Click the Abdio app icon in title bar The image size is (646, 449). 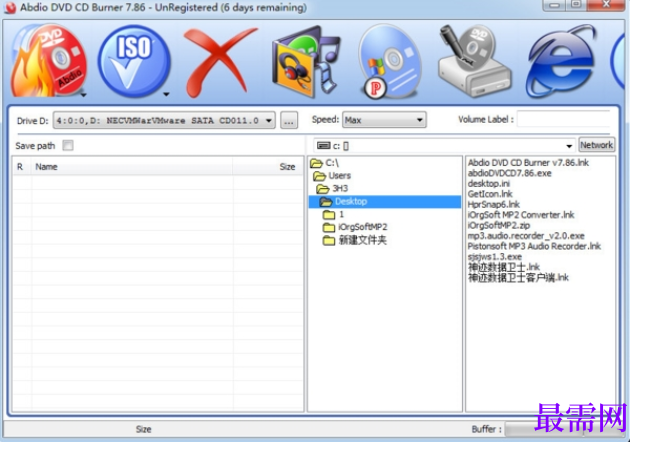coord(11,7)
